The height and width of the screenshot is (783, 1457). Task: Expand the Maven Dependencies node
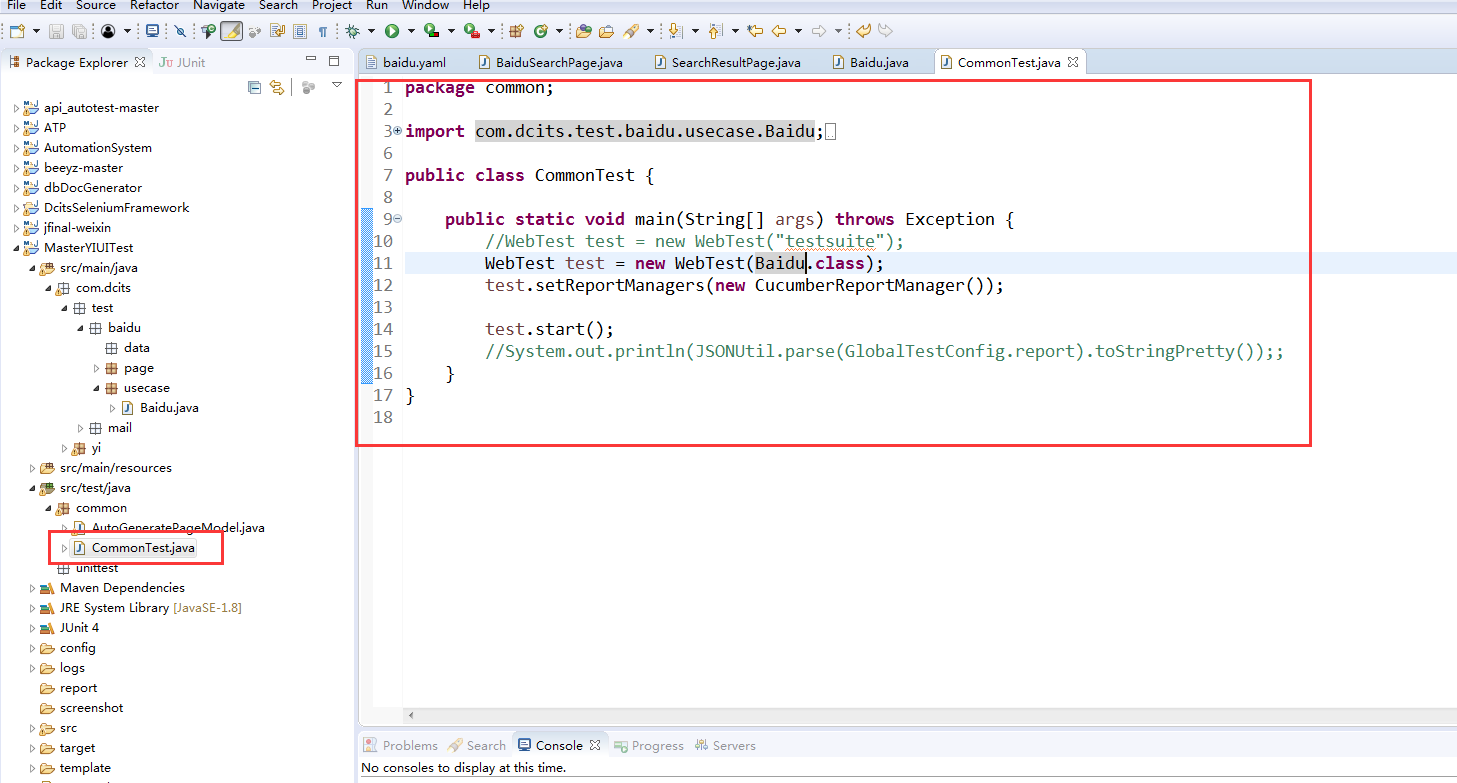(32, 588)
